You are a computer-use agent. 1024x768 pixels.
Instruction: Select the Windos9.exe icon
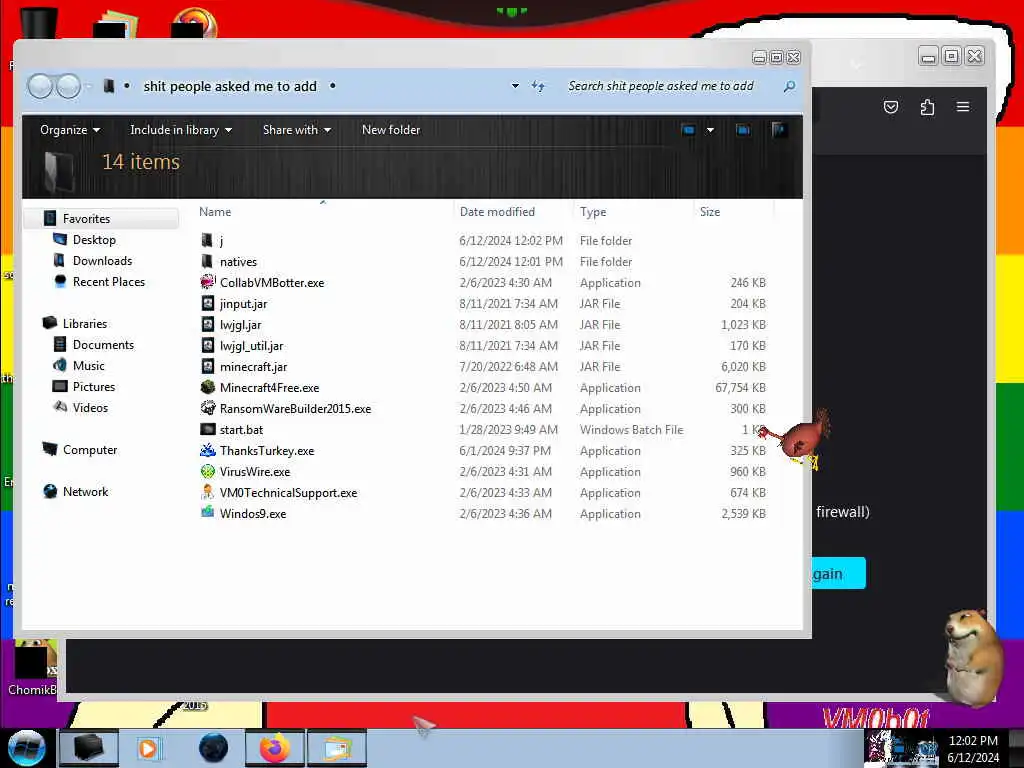click(208, 513)
